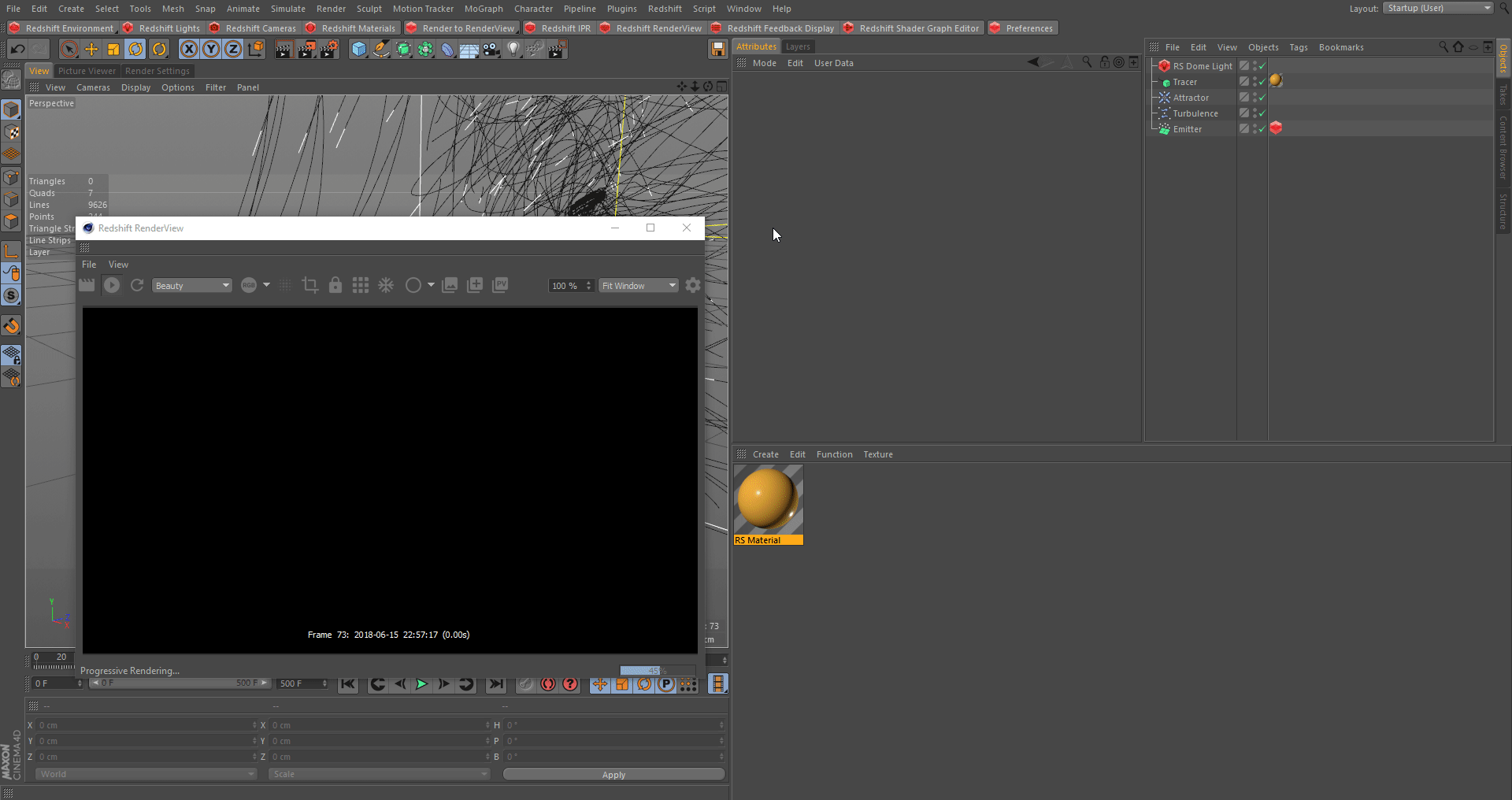
Task: Click the timeline Play forward button
Action: [x=422, y=684]
